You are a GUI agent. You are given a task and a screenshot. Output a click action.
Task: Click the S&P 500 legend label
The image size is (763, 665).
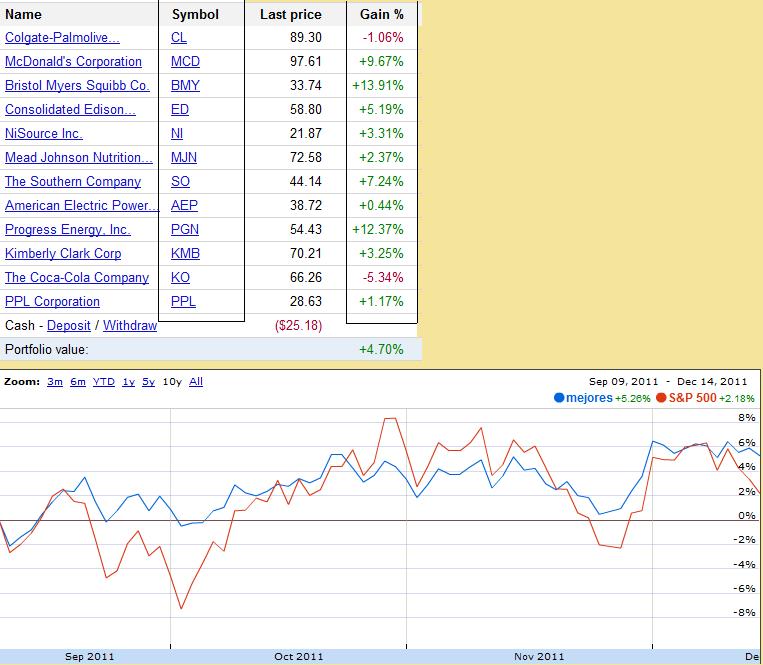692,398
